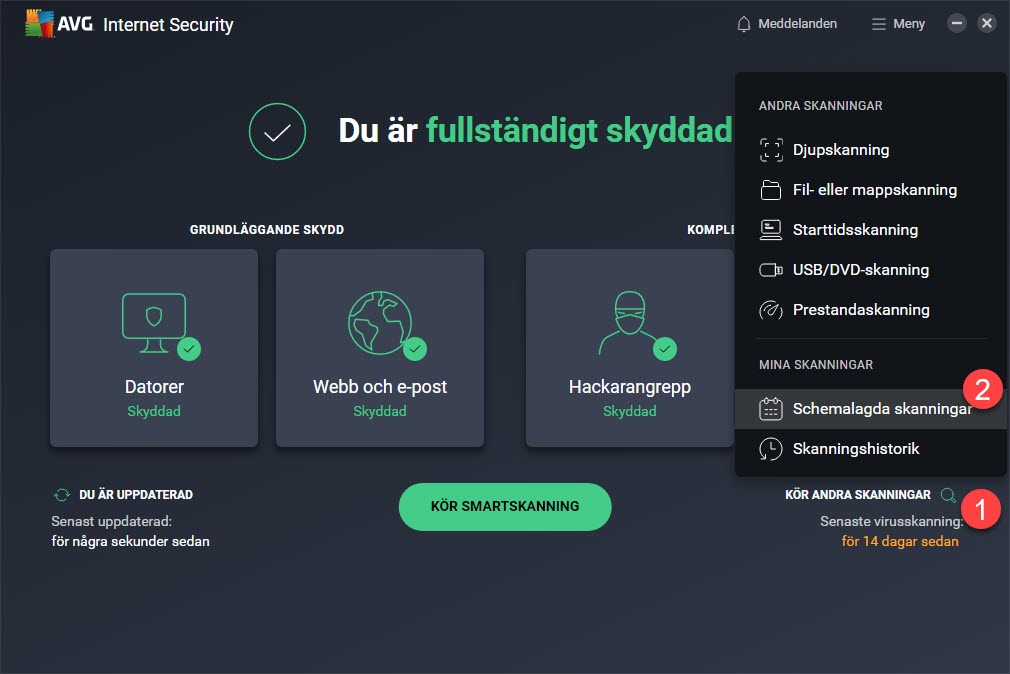
Task: Open the Hackarangrepp tile
Action: 630,348
